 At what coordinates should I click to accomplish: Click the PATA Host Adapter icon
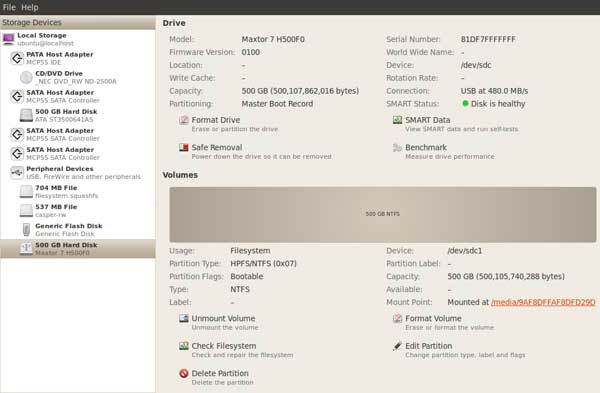17,58
